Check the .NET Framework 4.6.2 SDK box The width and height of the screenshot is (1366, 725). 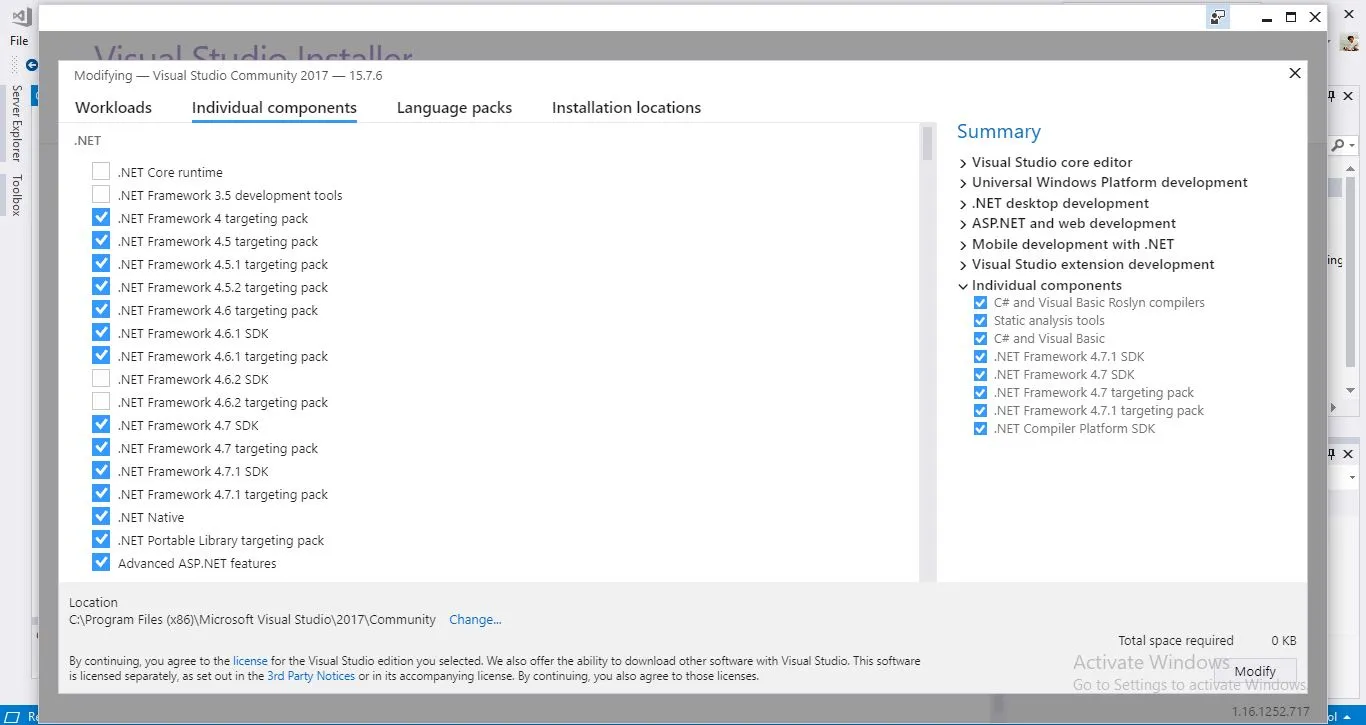(x=101, y=379)
